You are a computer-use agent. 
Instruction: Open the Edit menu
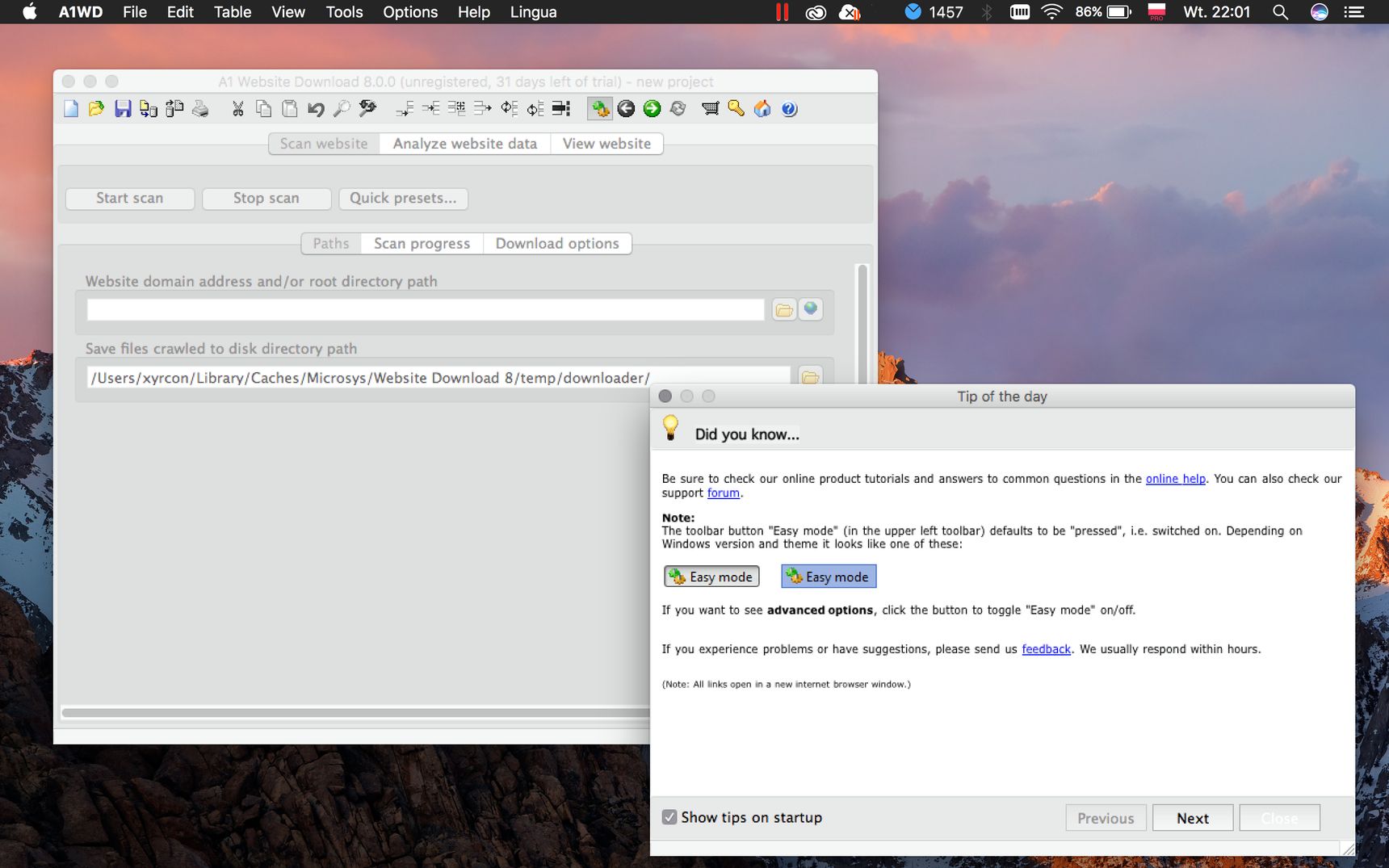coord(180,12)
